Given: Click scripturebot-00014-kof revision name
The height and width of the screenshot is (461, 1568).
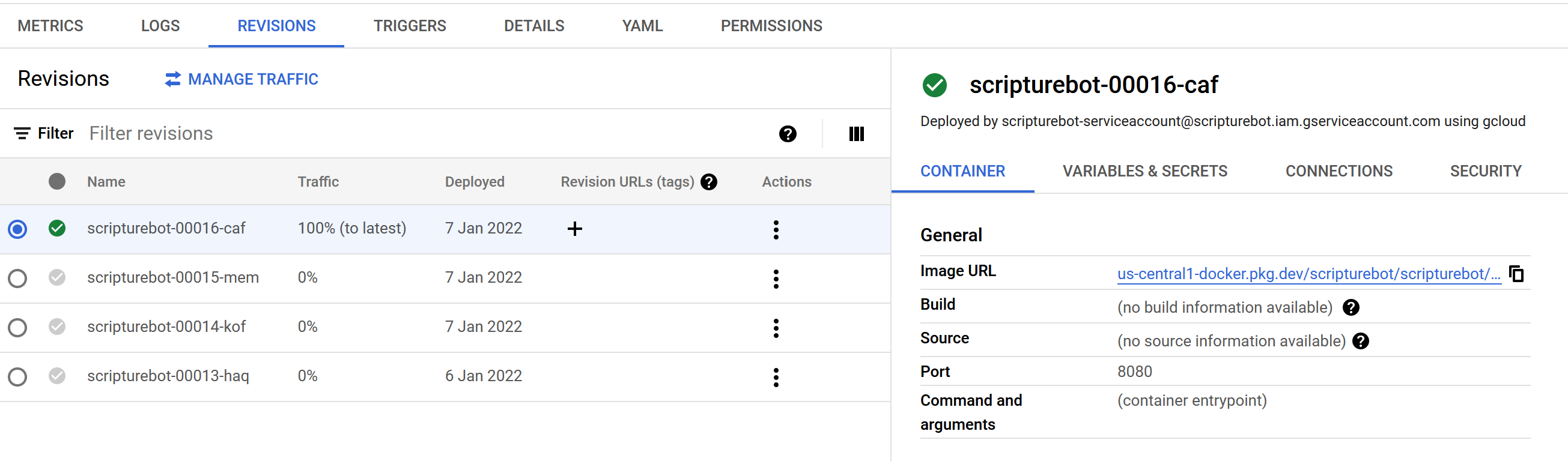Looking at the screenshot, I should point(166,327).
